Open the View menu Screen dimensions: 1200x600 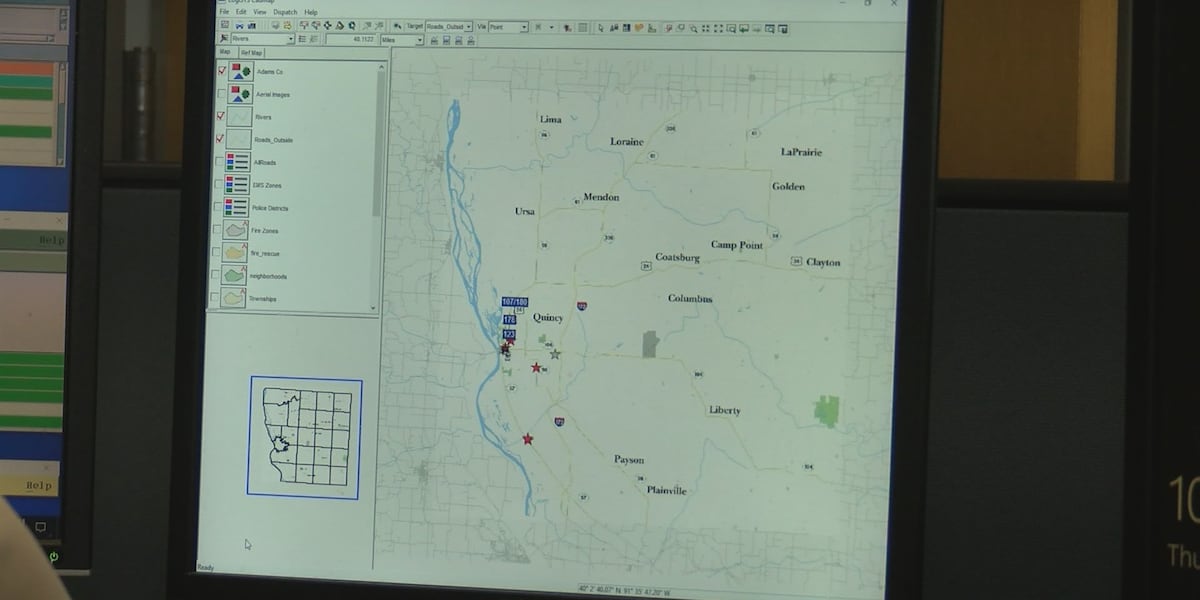pos(259,12)
